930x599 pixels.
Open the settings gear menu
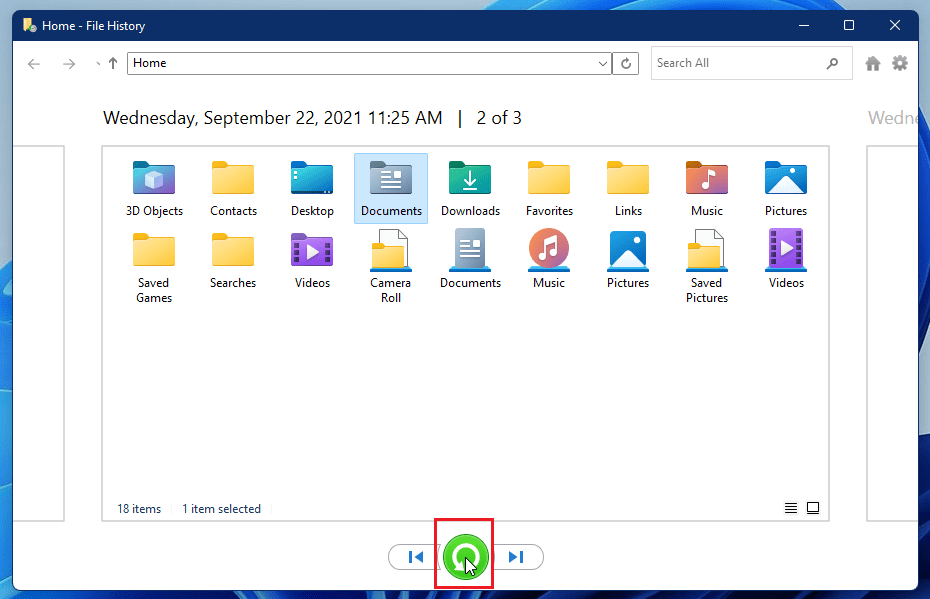(x=900, y=63)
